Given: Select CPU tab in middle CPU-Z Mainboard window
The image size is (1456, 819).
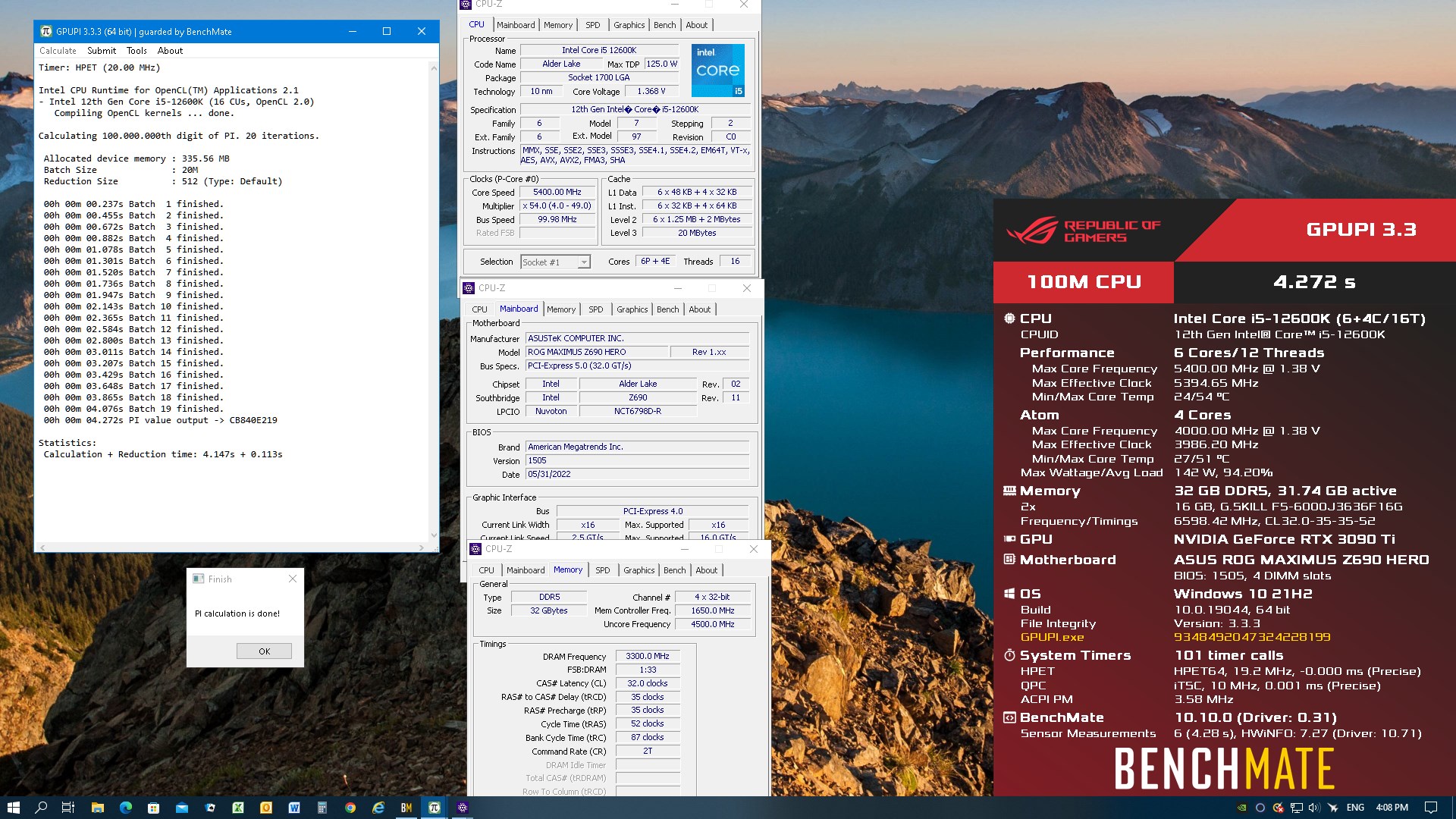Looking at the screenshot, I should [x=480, y=309].
